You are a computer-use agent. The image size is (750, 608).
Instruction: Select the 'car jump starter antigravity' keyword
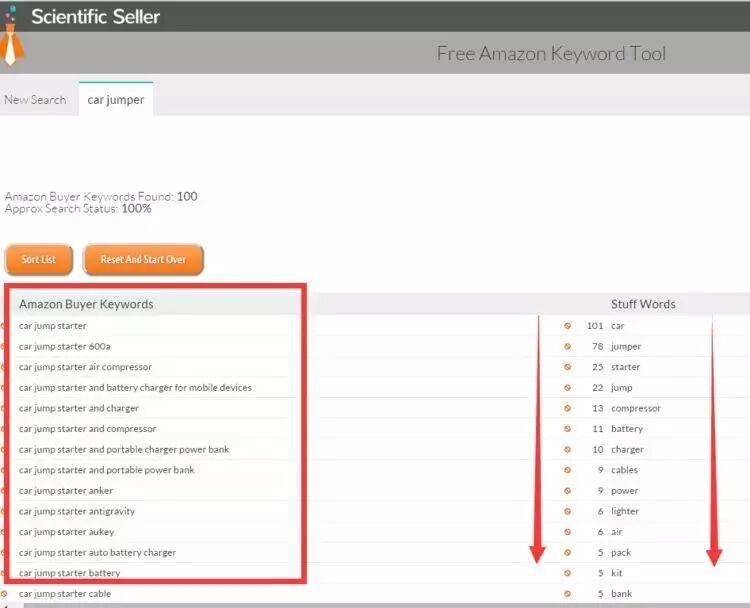point(77,511)
